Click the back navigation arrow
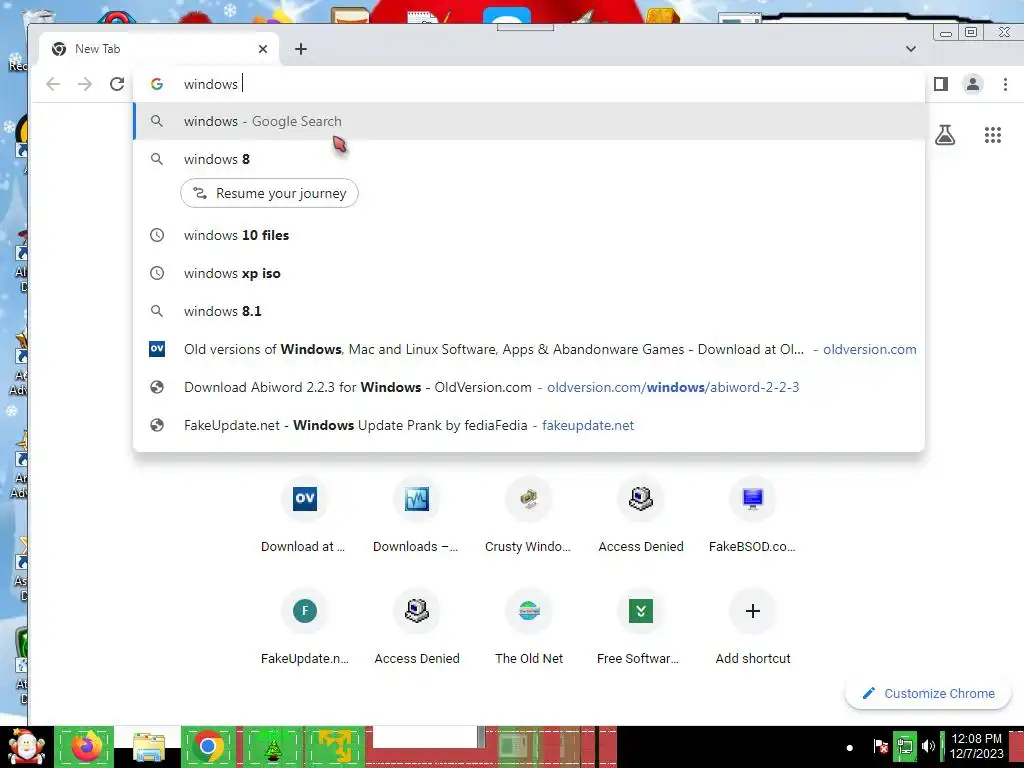Image resolution: width=1024 pixels, height=768 pixels. (54, 84)
